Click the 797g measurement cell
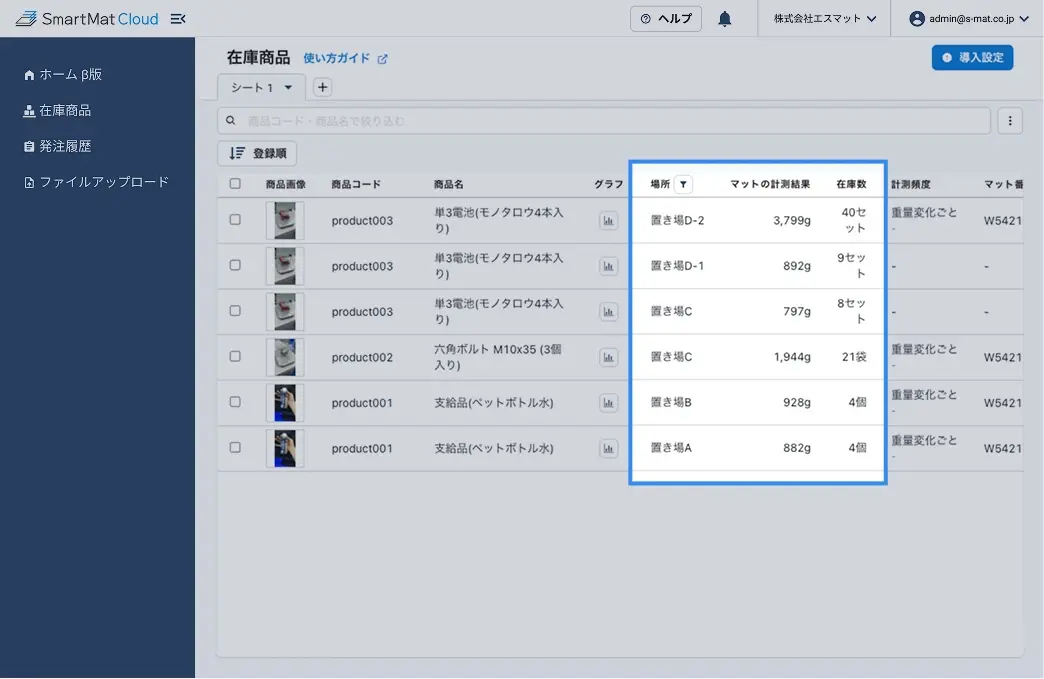Viewport: 1044px width, 679px height. point(796,311)
